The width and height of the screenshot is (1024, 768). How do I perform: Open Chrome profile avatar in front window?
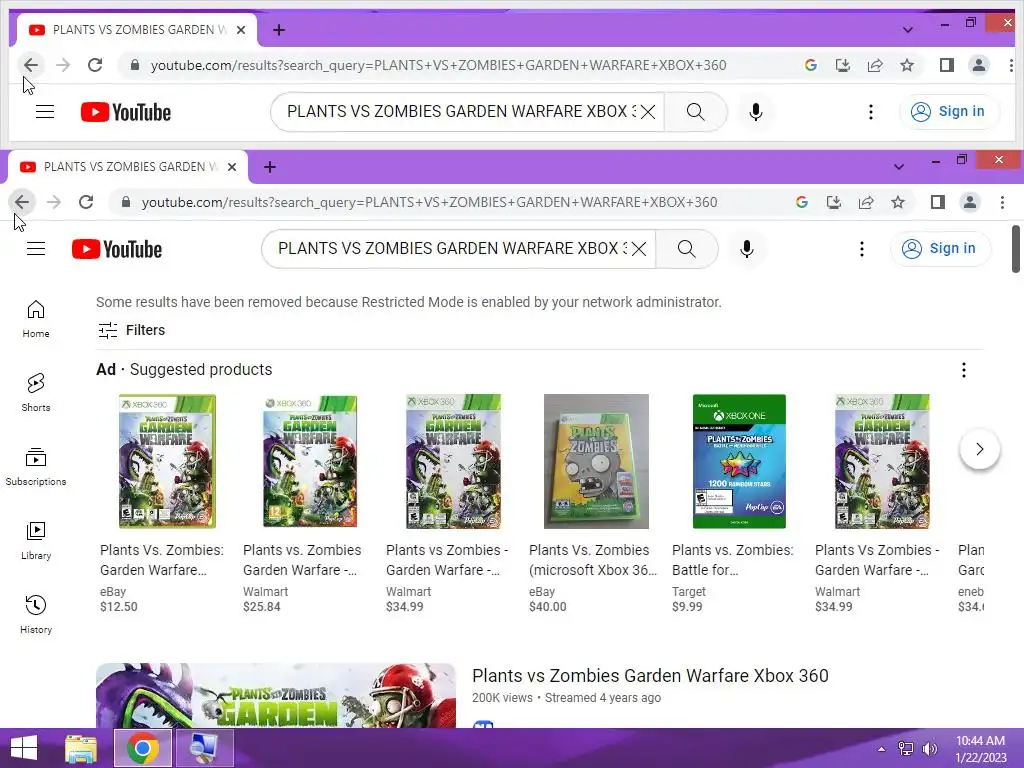click(x=970, y=202)
